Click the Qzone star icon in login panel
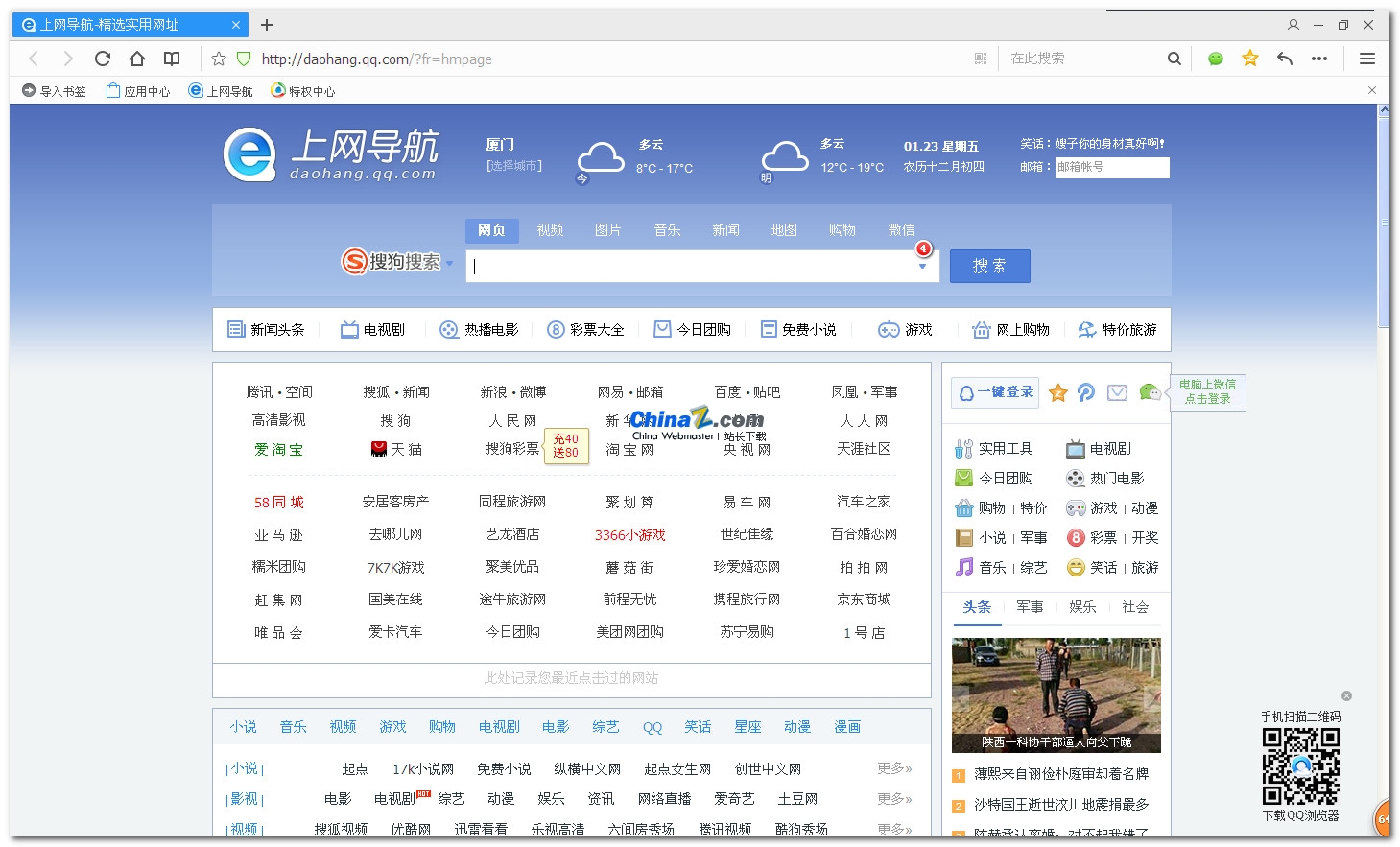The image size is (1400, 847). pyautogui.click(x=1058, y=392)
